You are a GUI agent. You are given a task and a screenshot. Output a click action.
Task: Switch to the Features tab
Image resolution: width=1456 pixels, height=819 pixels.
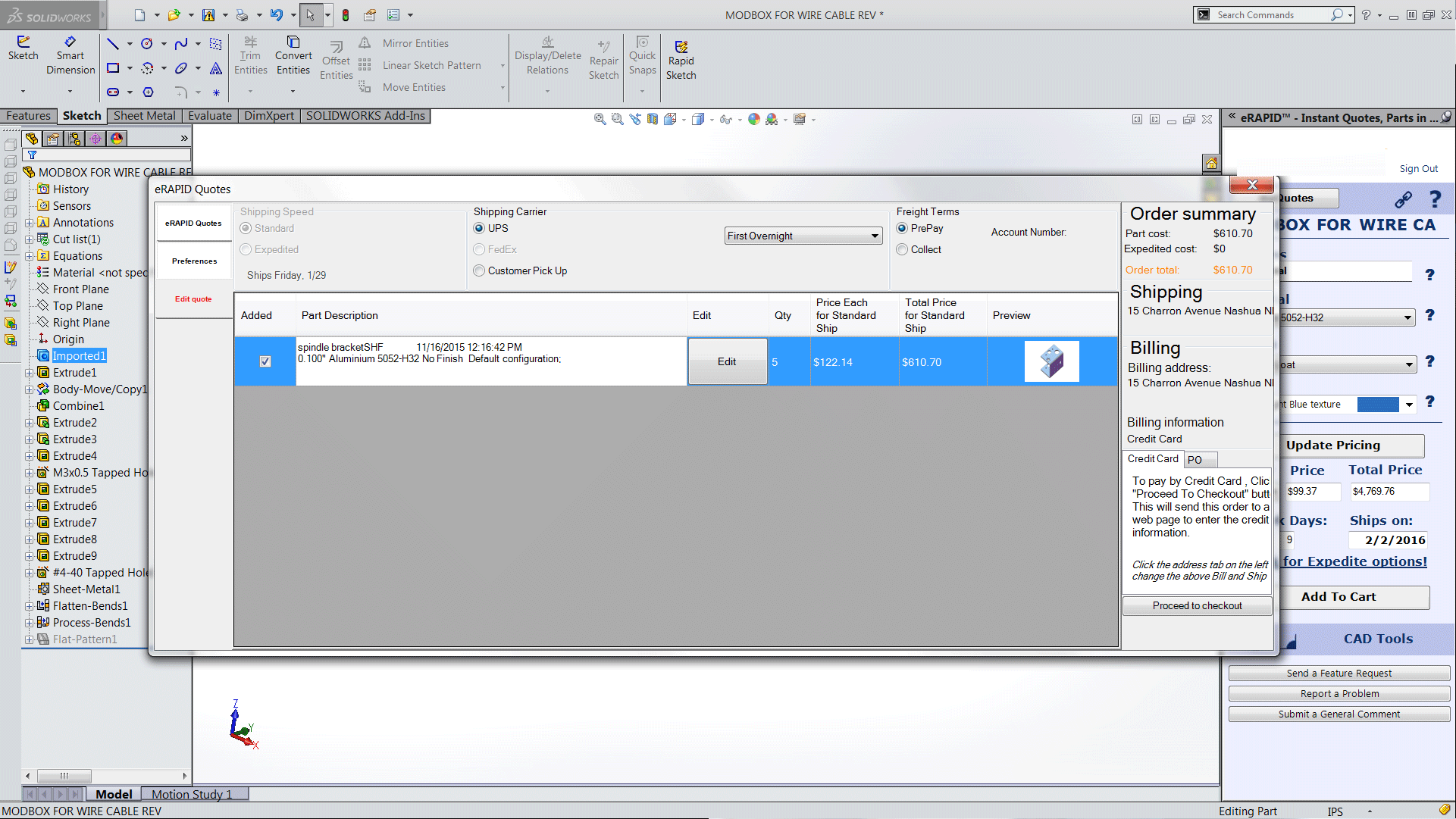[28, 116]
